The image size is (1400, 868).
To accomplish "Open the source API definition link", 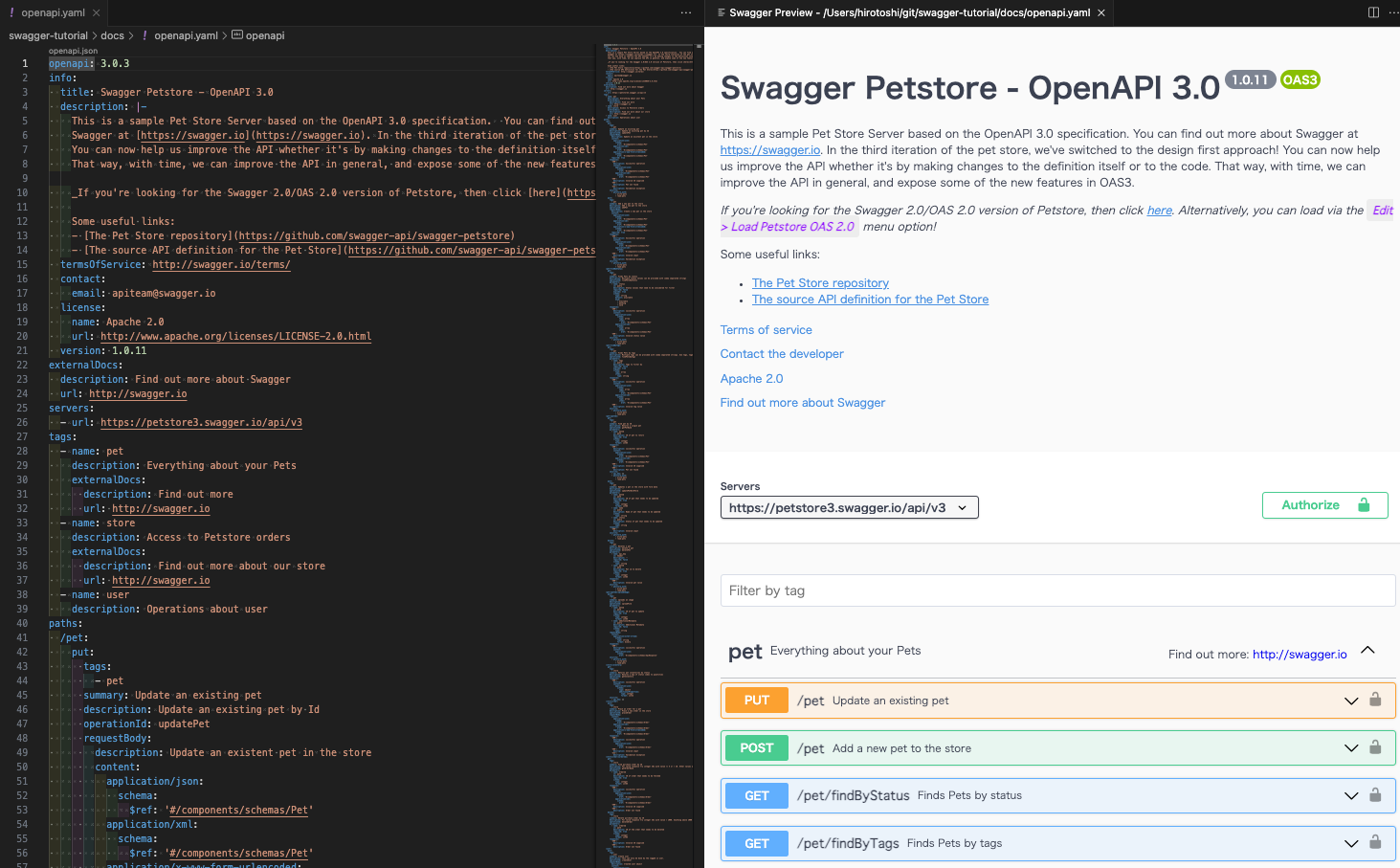I will (870, 300).
